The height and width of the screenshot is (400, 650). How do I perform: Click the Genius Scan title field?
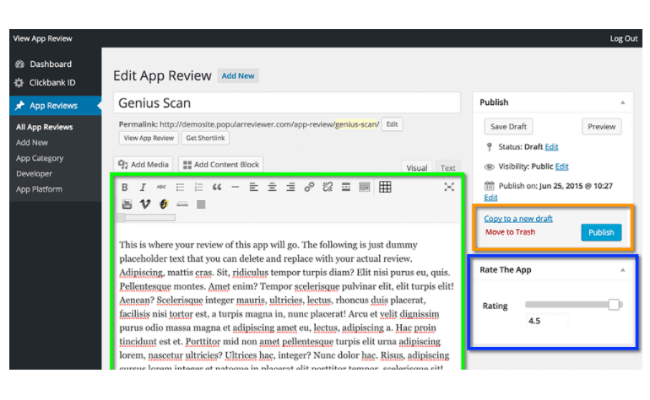pyautogui.click(x=287, y=103)
